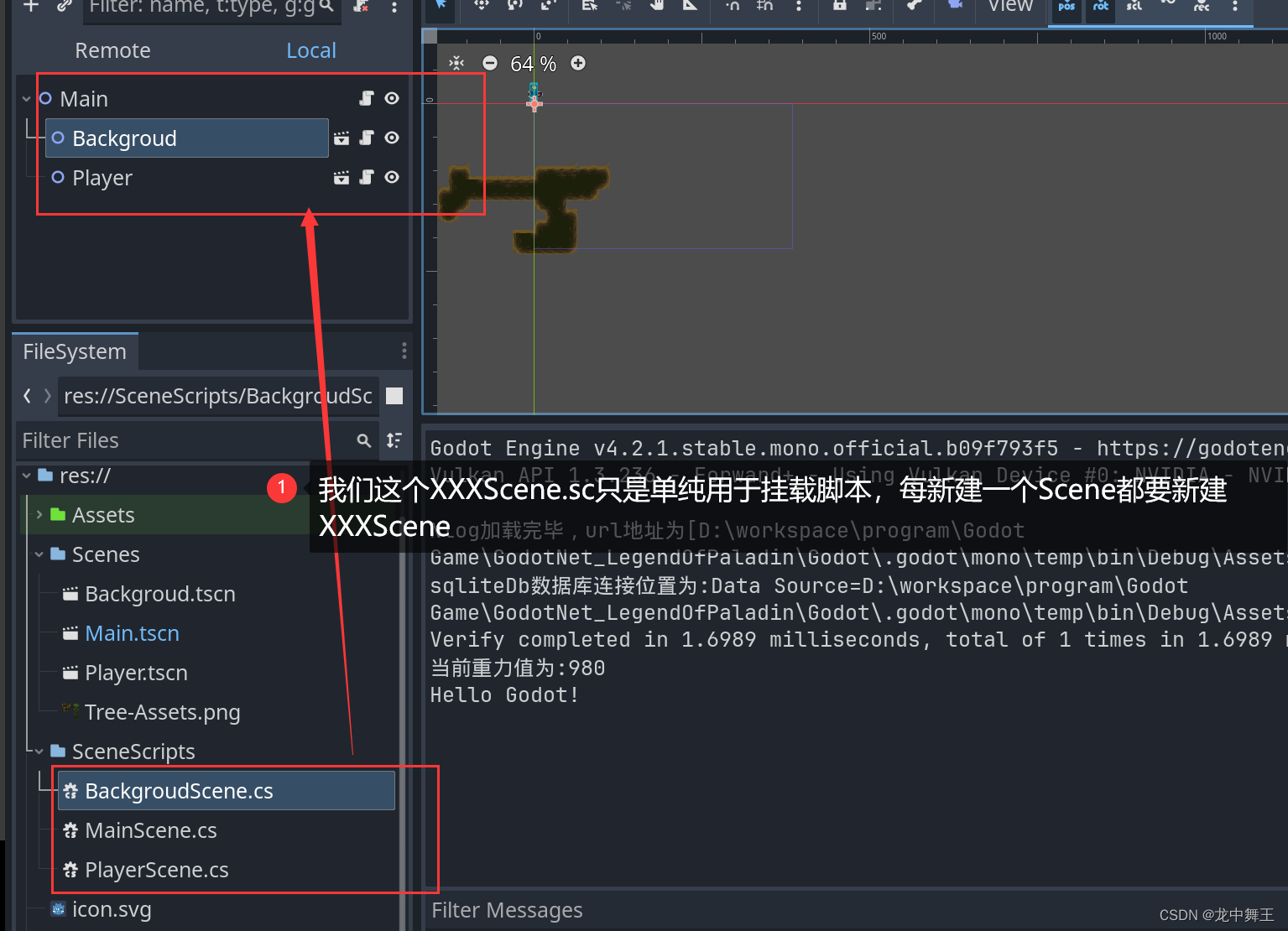Select the Move Mode tool
Image resolution: width=1288 pixels, height=931 pixels.
(x=482, y=5)
